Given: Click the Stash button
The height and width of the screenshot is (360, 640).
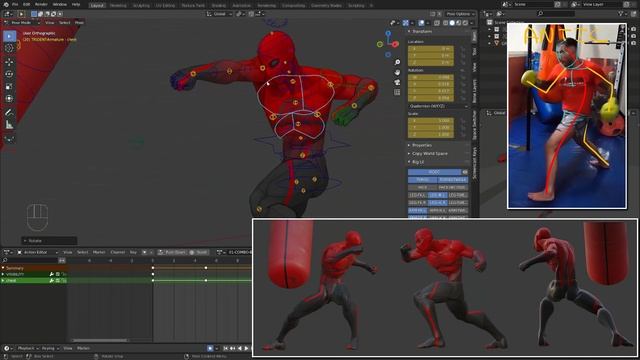Looking at the screenshot, I should pyautogui.click(x=199, y=252).
